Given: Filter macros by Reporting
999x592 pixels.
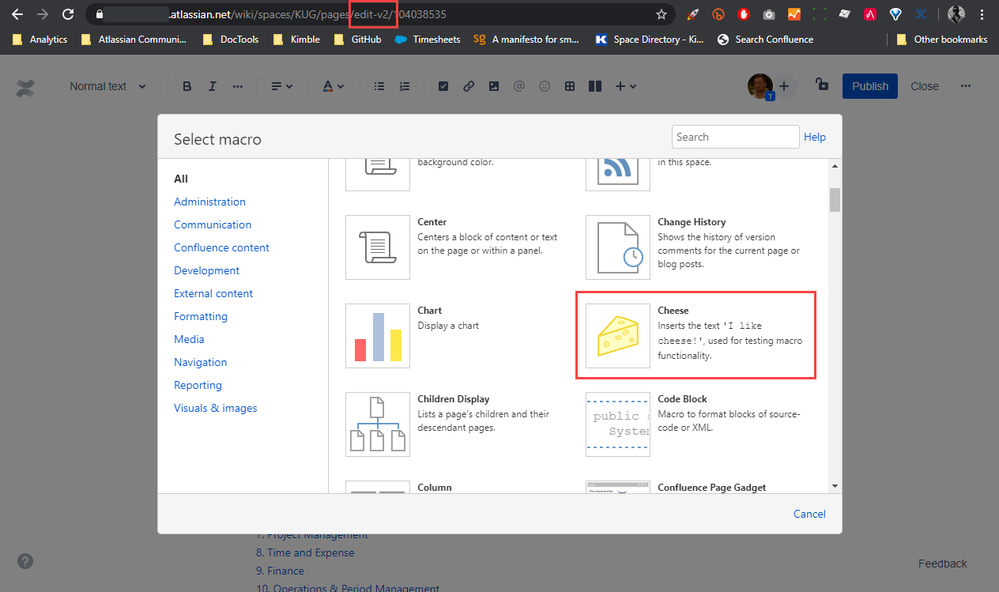Looking at the screenshot, I should tap(198, 386).
